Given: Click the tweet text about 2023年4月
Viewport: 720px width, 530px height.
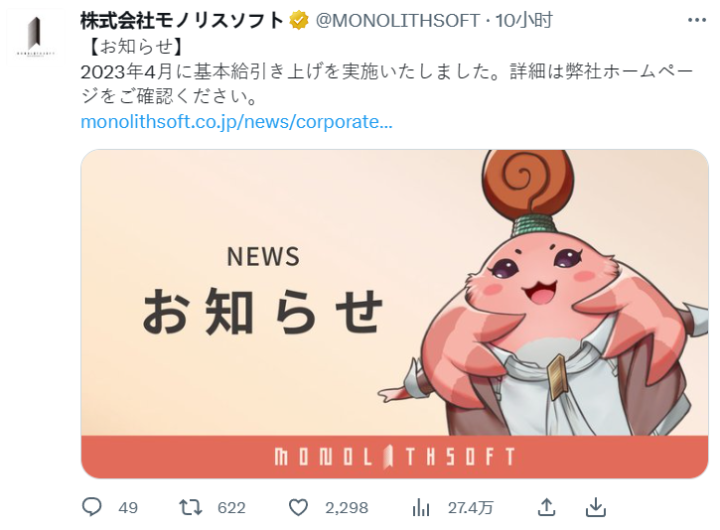Looking at the screenshot, I should click(x=387, y=84).
